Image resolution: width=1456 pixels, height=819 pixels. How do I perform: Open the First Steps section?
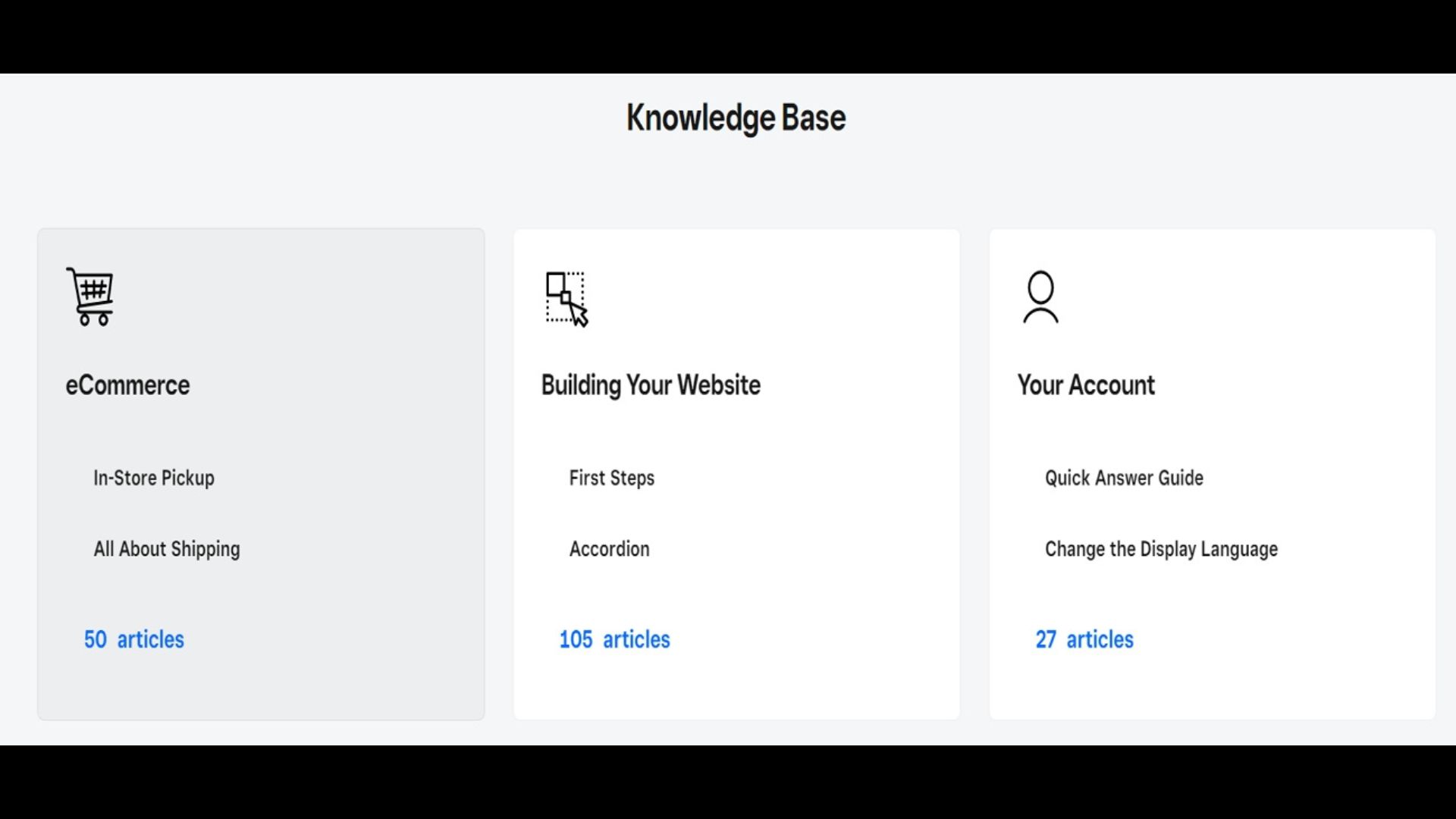(611, 478)
